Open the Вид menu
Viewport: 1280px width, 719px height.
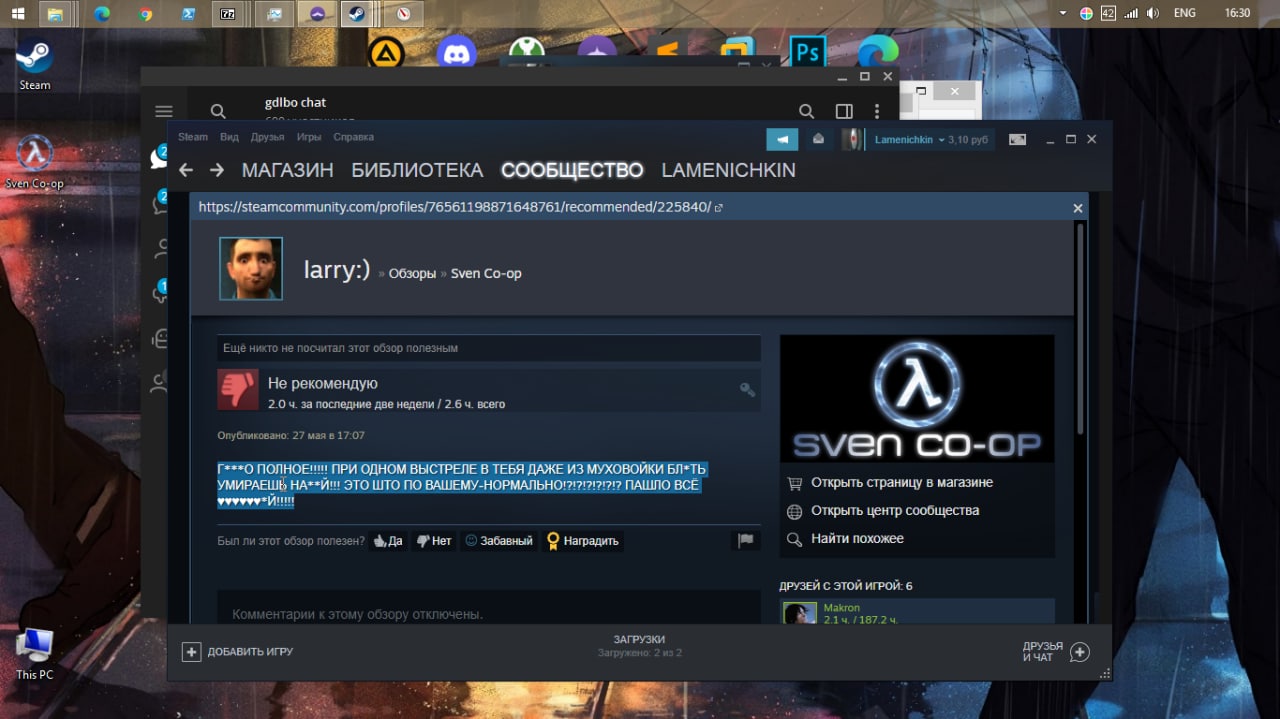pyautogui.click(x=229, y=137)
